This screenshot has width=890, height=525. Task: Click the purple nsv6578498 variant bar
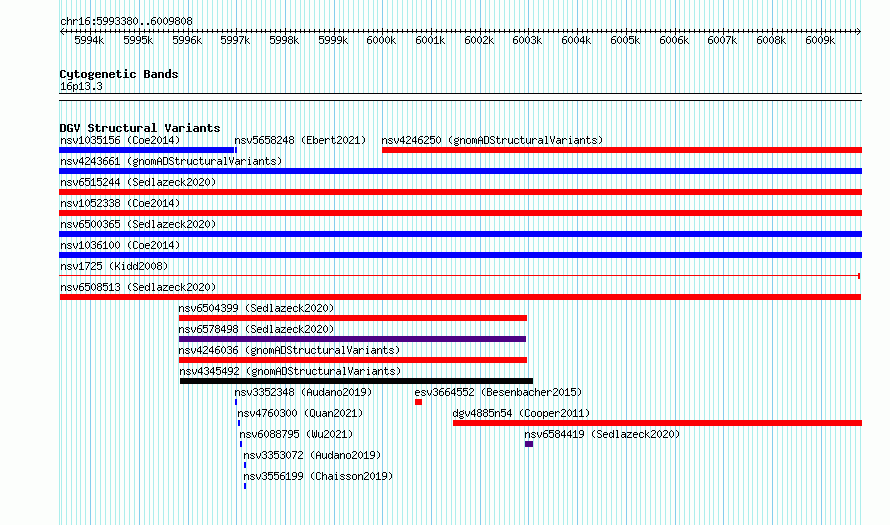click(352, 339)
